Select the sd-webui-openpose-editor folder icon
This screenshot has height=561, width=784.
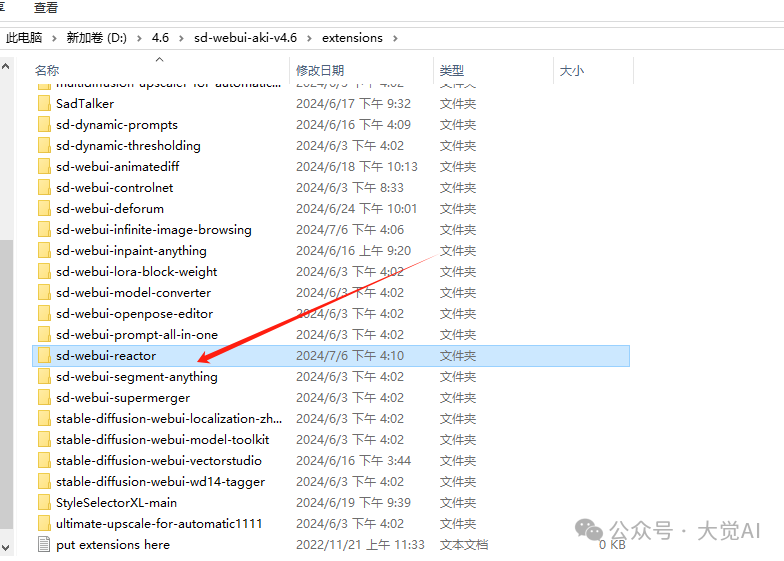coord(44,314)
